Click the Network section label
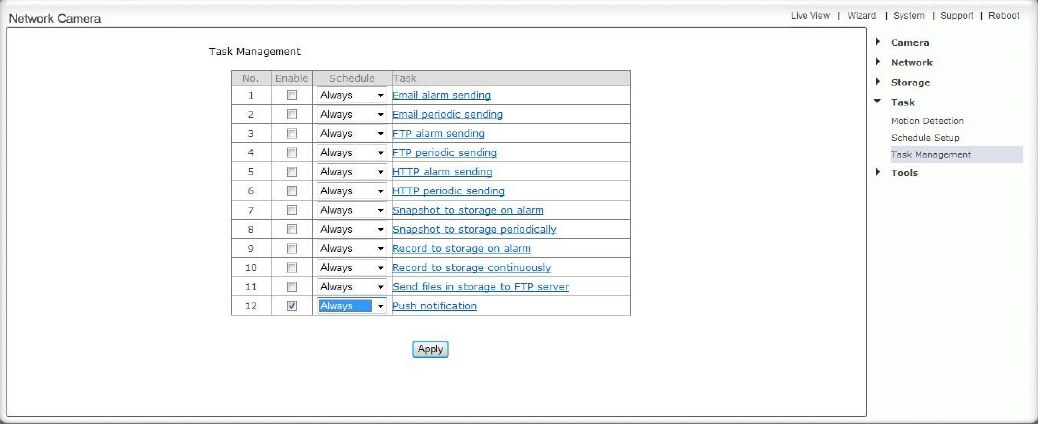Screen dimensions: 1038x424 (x=912, y=62)
